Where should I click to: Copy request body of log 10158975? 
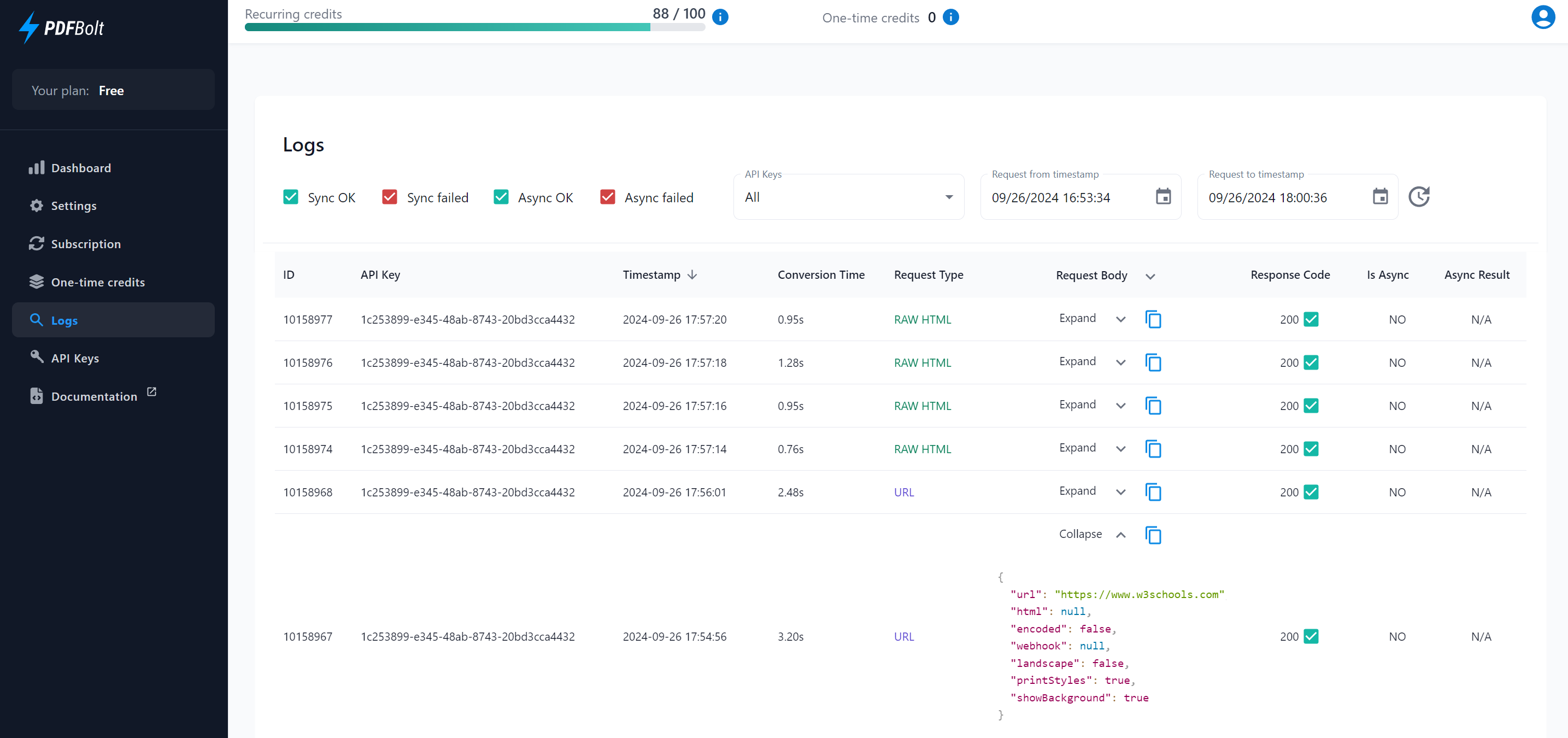pyautogui.click(x=1153, y=406)
